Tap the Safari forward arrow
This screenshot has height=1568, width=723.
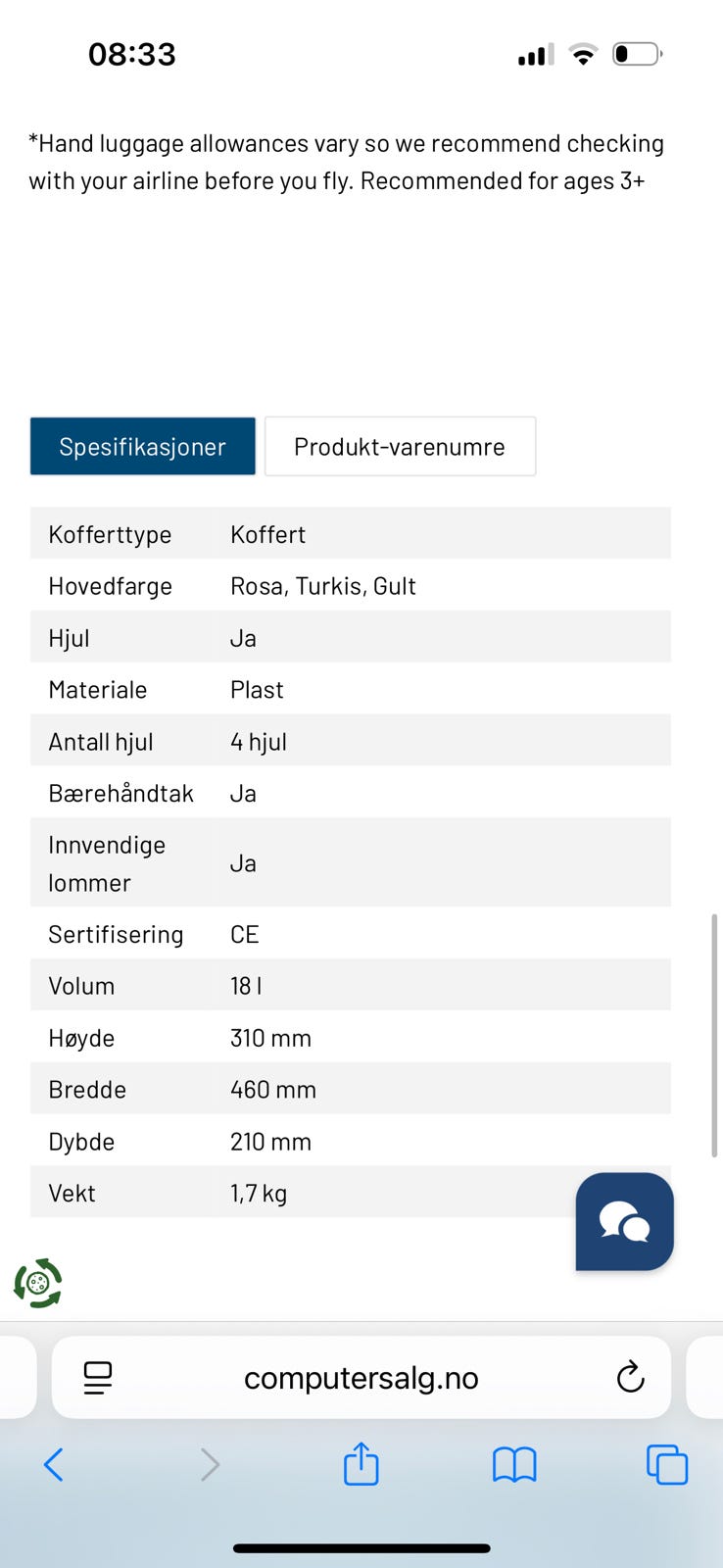point(209,1465)
